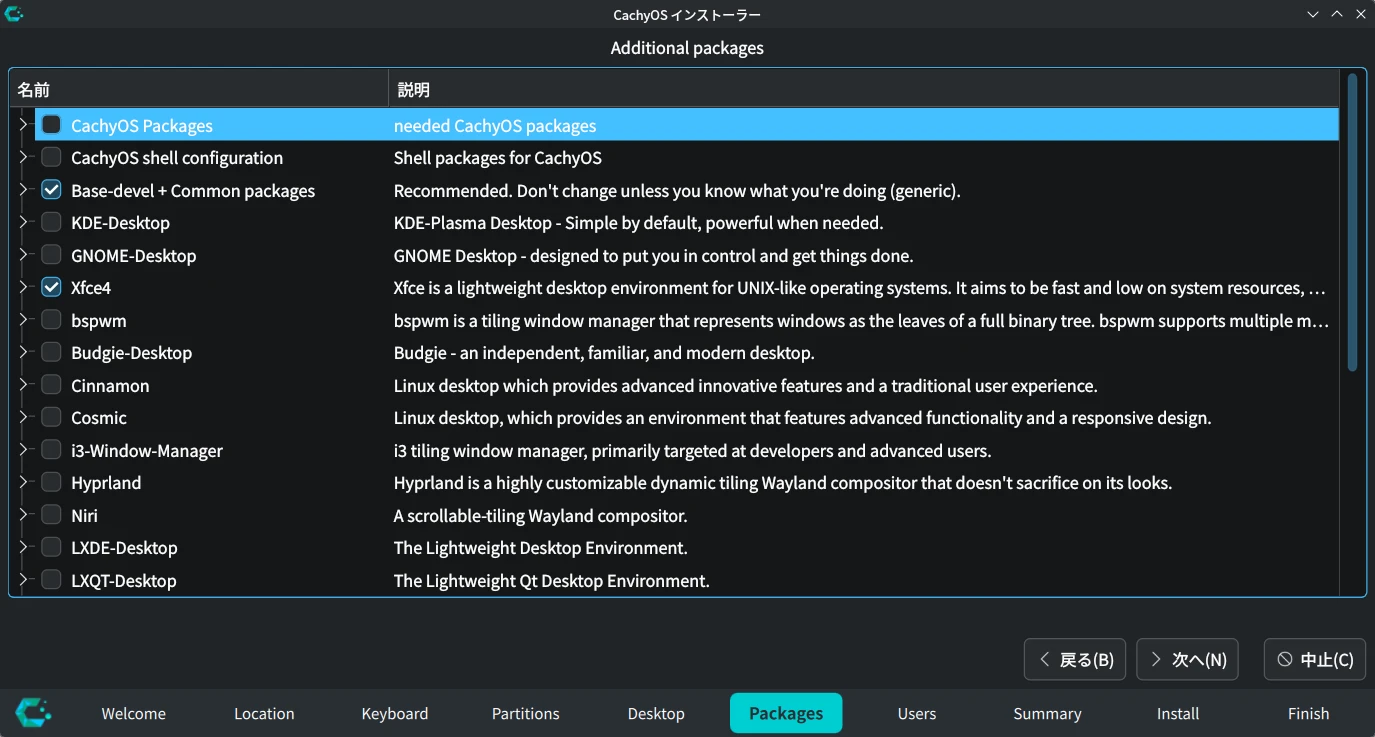Click the 中止(C) cancel button
The height and width of the screenshot is (737, 1375).
[1314, 659]
